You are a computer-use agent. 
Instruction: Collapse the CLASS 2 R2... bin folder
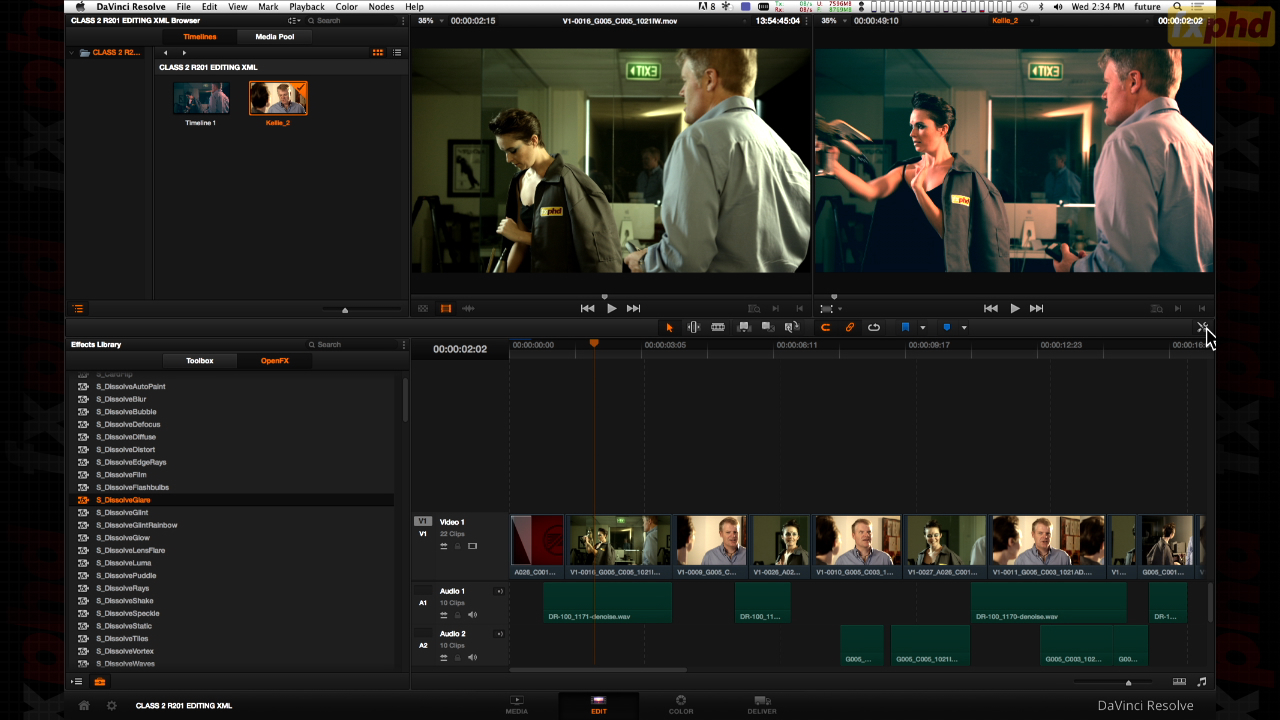pos(72,52)
